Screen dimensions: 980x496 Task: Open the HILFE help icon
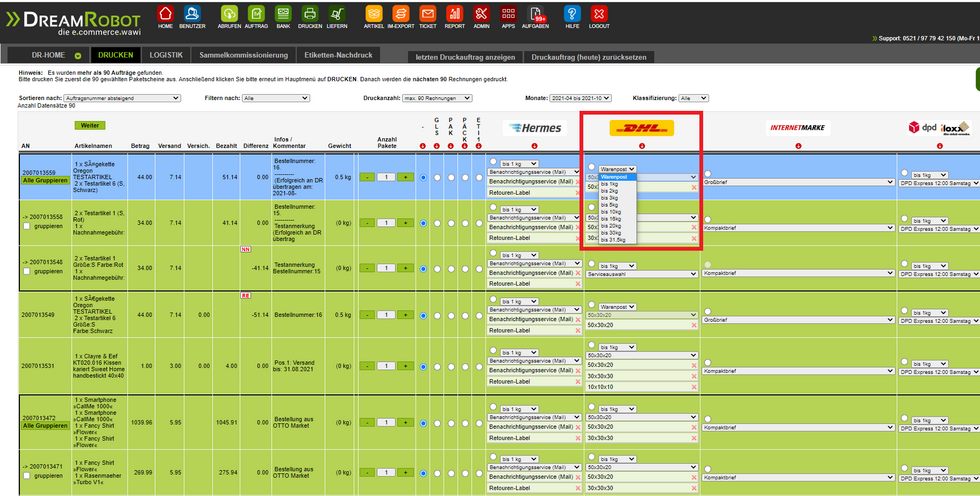pyautogui.click(x=572, y=13)
